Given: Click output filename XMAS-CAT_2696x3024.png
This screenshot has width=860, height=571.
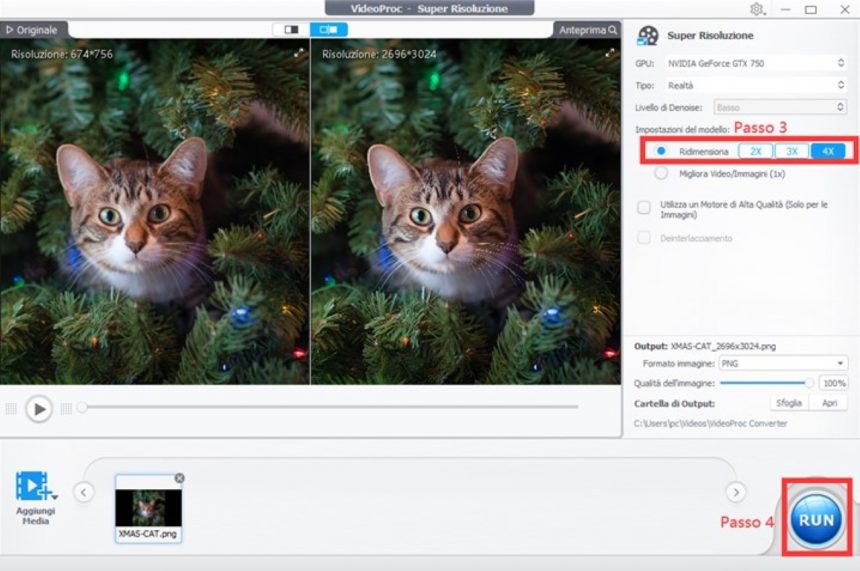Looking at the screenshot, I should (x=723, y=347).
